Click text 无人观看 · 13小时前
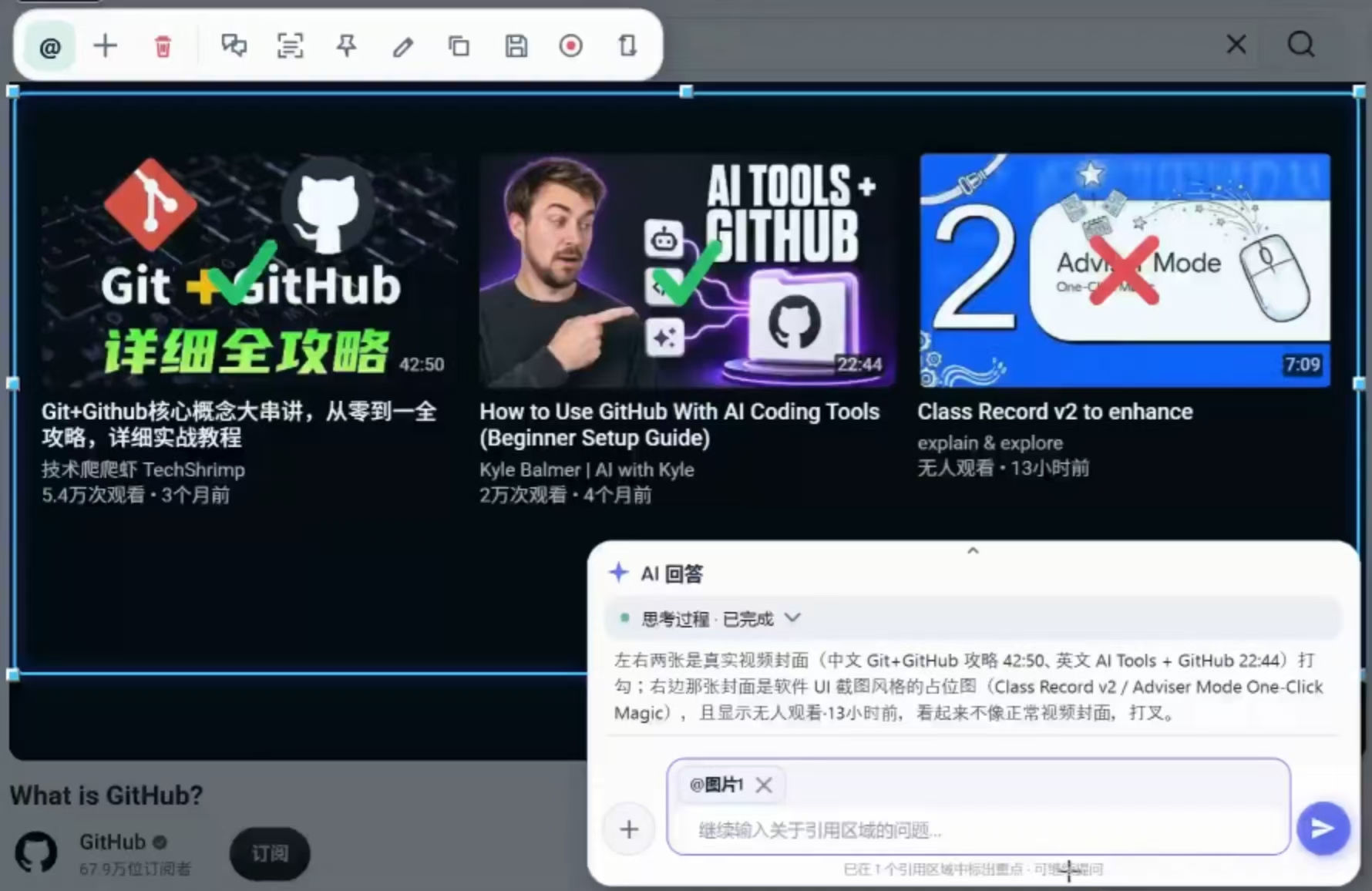Screen dimensions: 1372x891 1003,468
